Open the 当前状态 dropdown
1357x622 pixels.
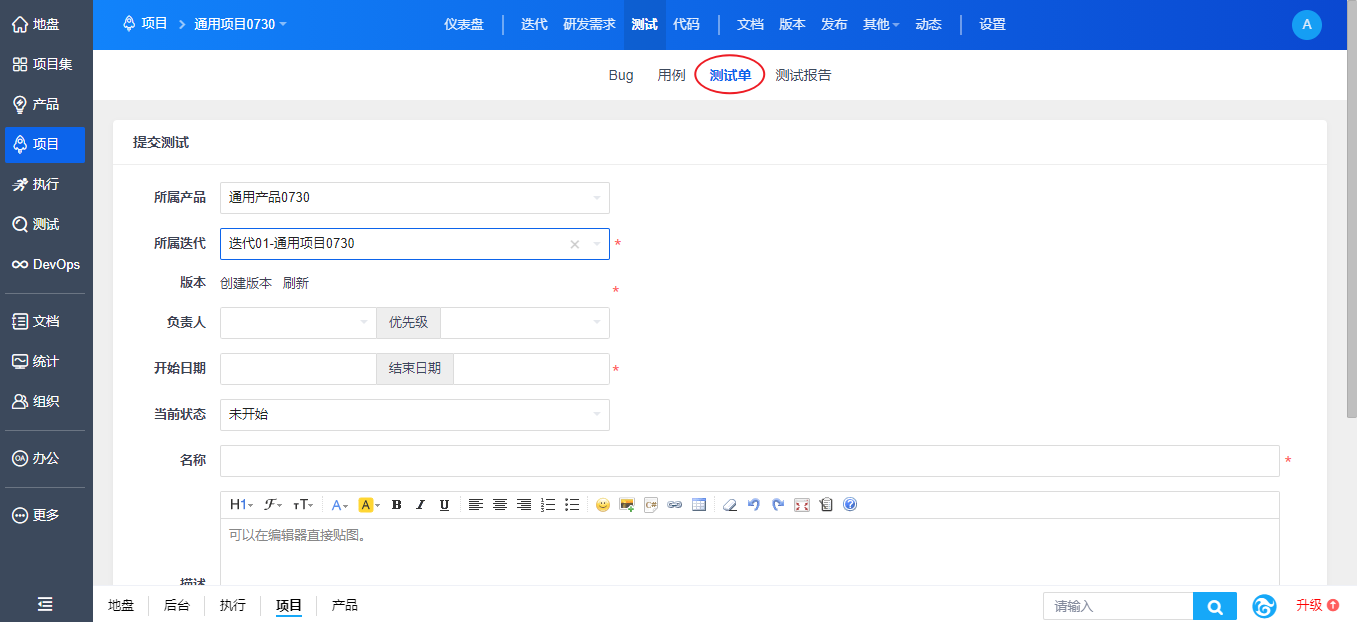click(414, 415)
